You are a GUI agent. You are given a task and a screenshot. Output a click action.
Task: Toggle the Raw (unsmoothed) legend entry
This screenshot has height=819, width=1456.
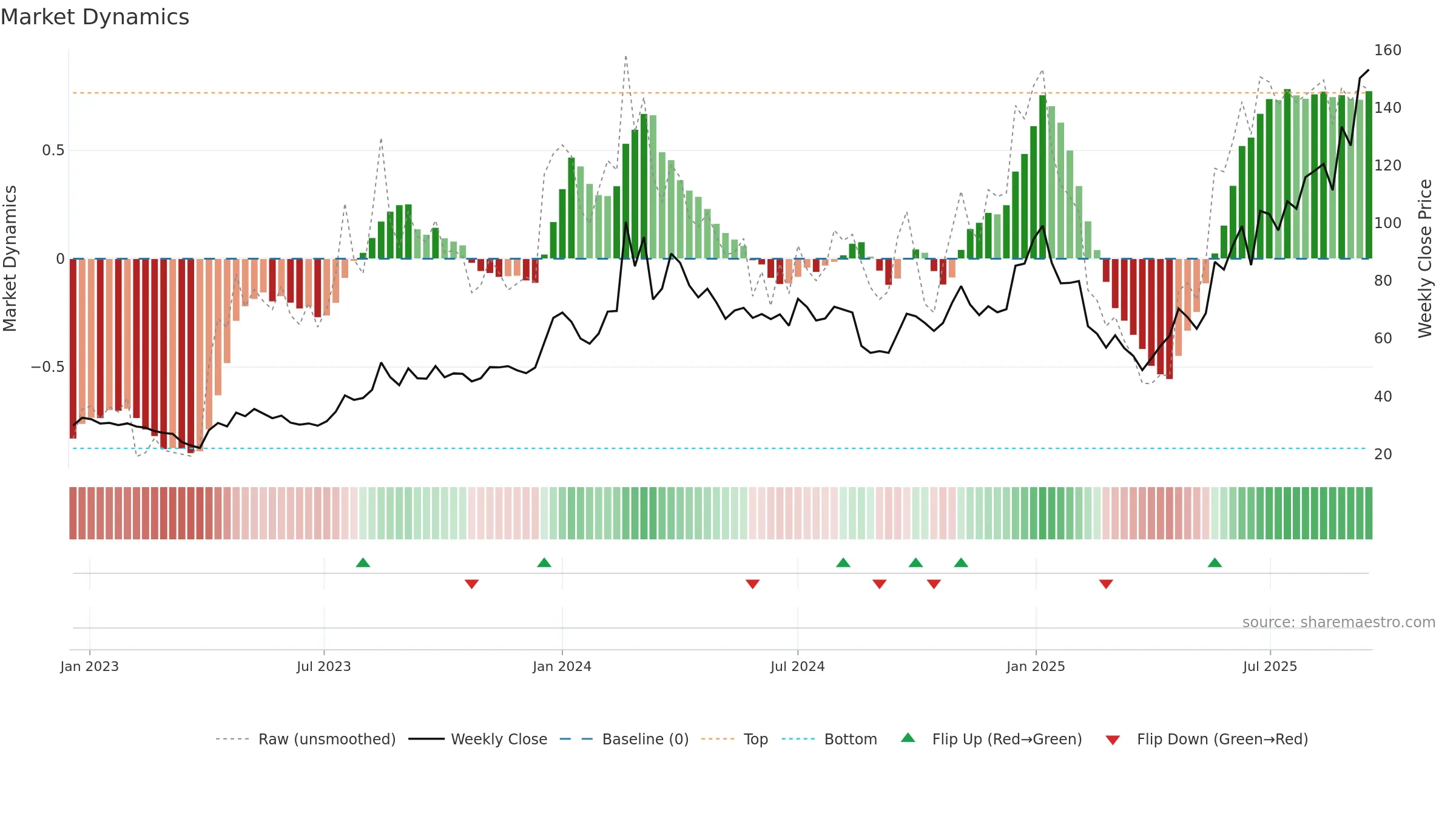306,739
